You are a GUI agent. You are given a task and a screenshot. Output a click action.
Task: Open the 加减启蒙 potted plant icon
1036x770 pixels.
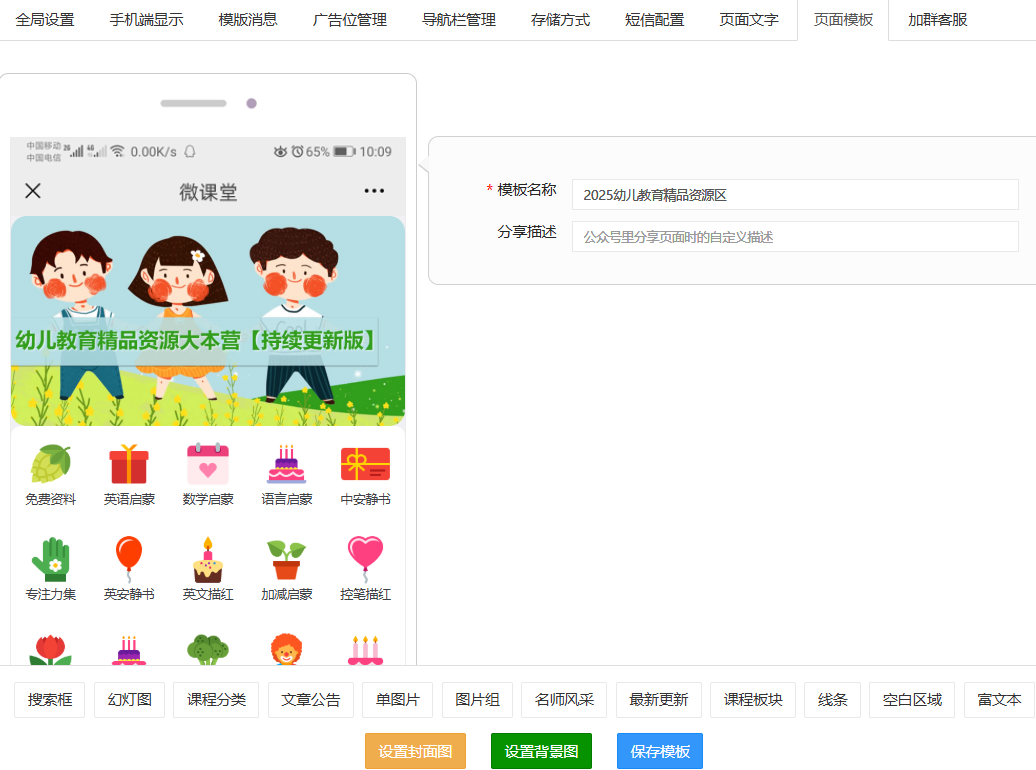point(287,559)
